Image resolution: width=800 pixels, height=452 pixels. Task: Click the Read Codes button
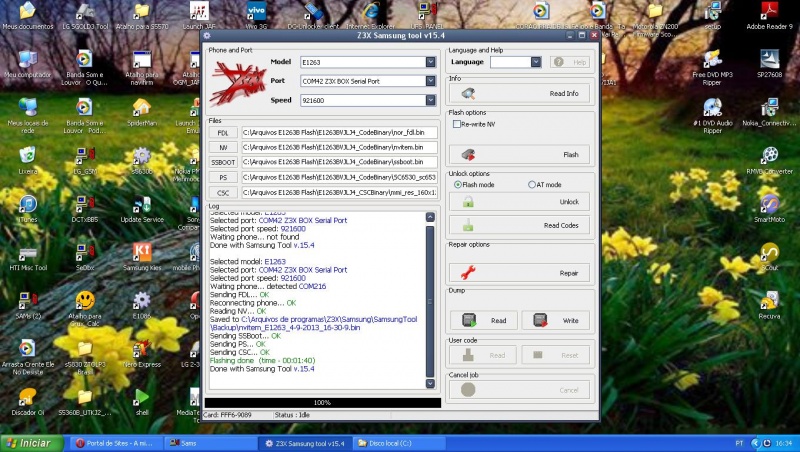click(520, 225)
